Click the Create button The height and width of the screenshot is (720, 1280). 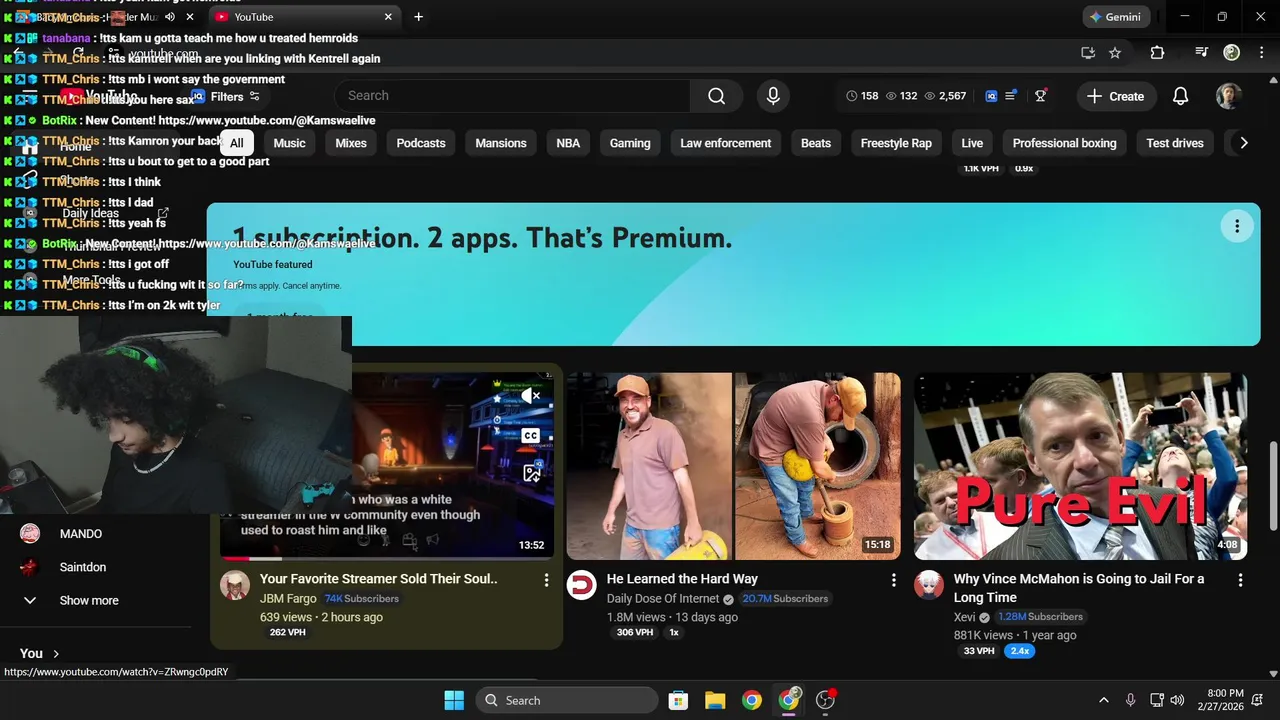(1116, 96)
